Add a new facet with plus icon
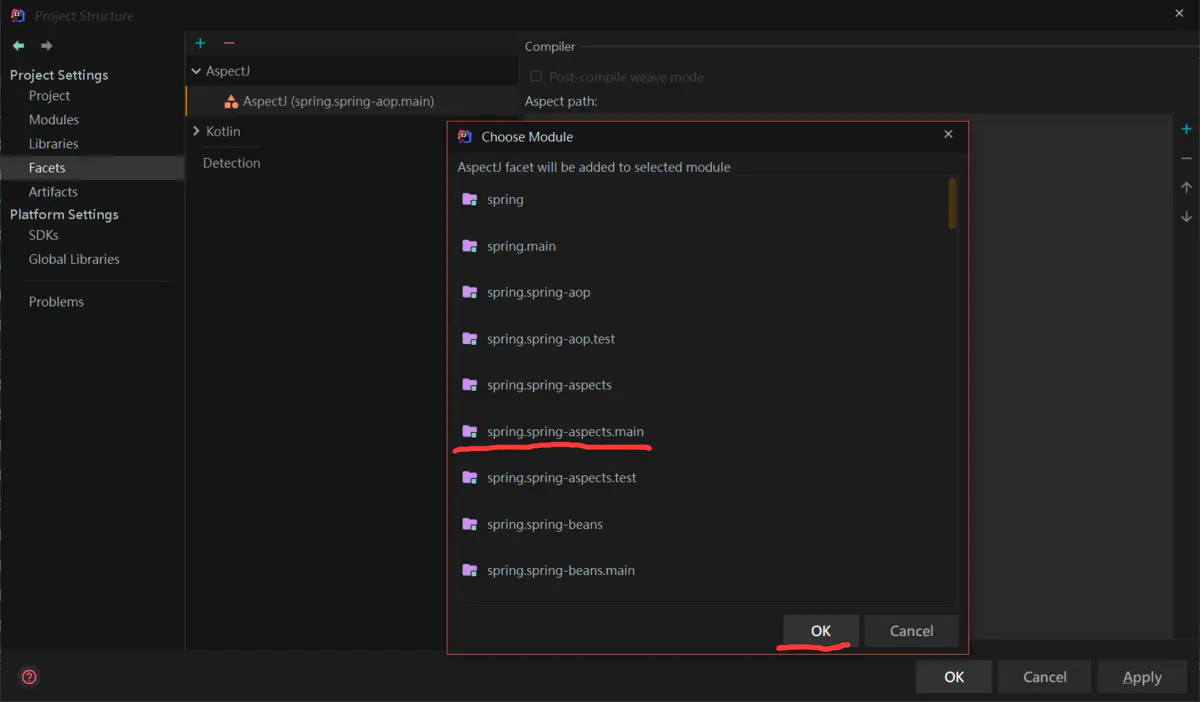1200x702 pixels. 200,43
